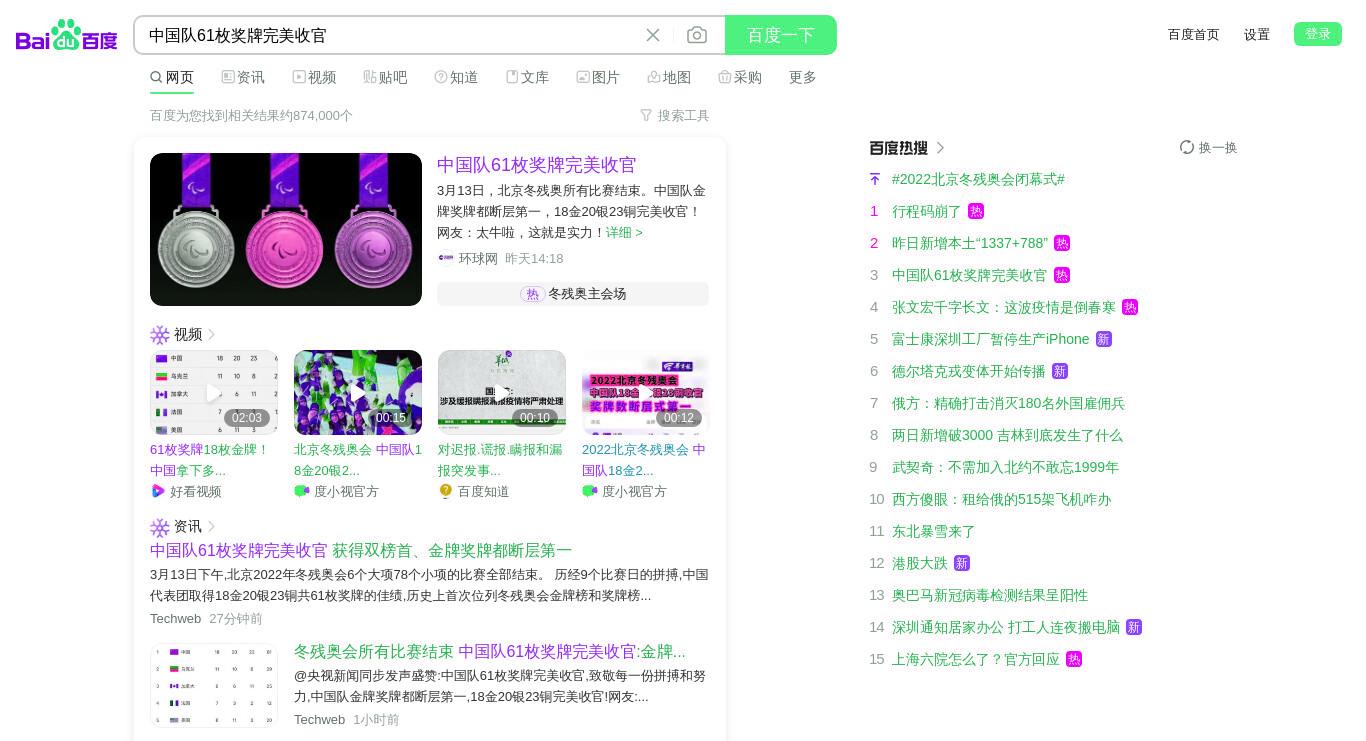Open hot search 西方傻眼：租给俄的515架飞机咋办
1366x741 pixels.
[1001, 499]
